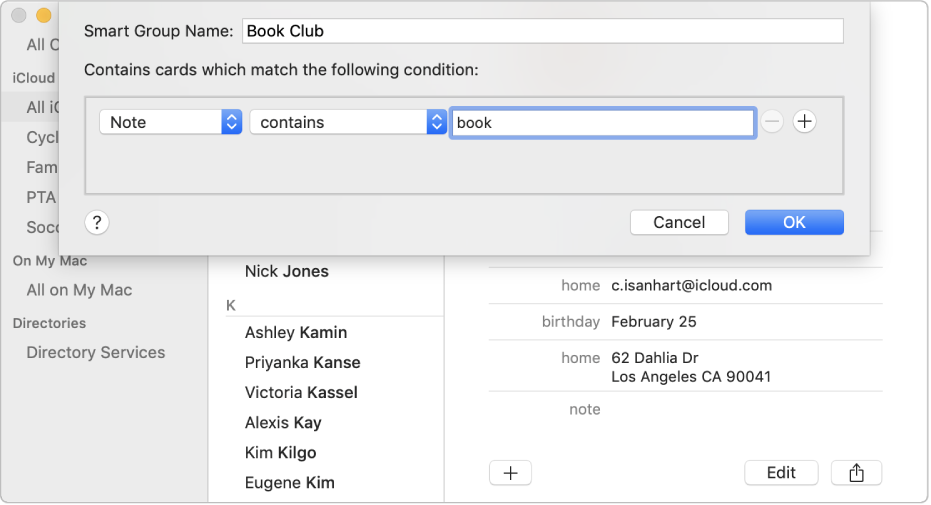
Task: Click the February 25 birthday value
Action: [654, 322]
